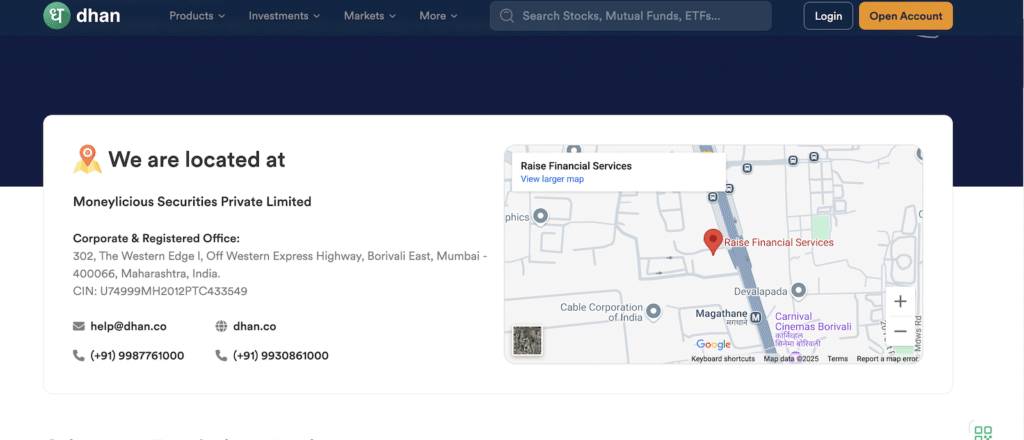Viewport: 1024px width, 440px height.
Task: Click the Corporate & Registered Office heading
Action: 157,238
